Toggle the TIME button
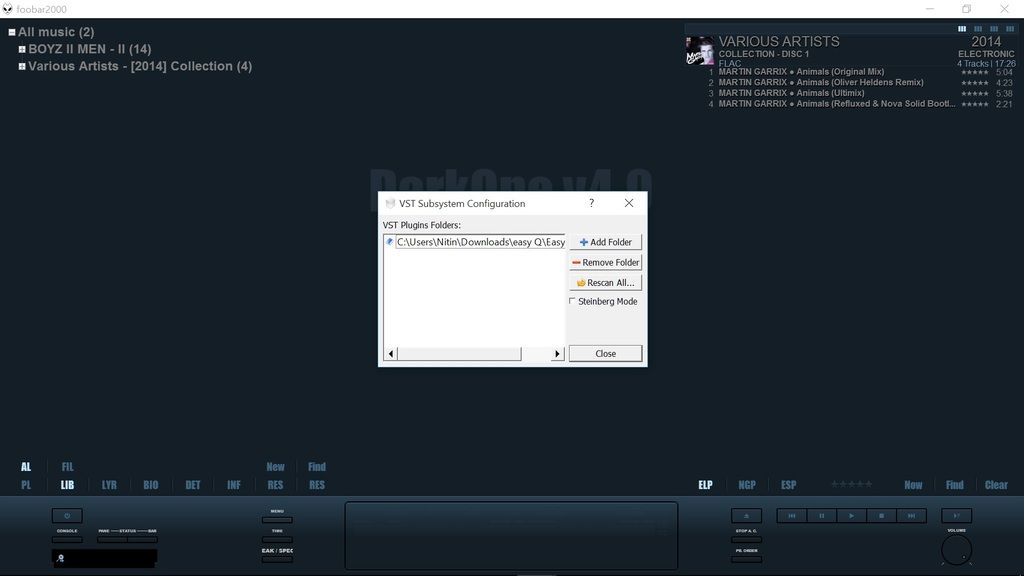 click(x=277, y=540)
